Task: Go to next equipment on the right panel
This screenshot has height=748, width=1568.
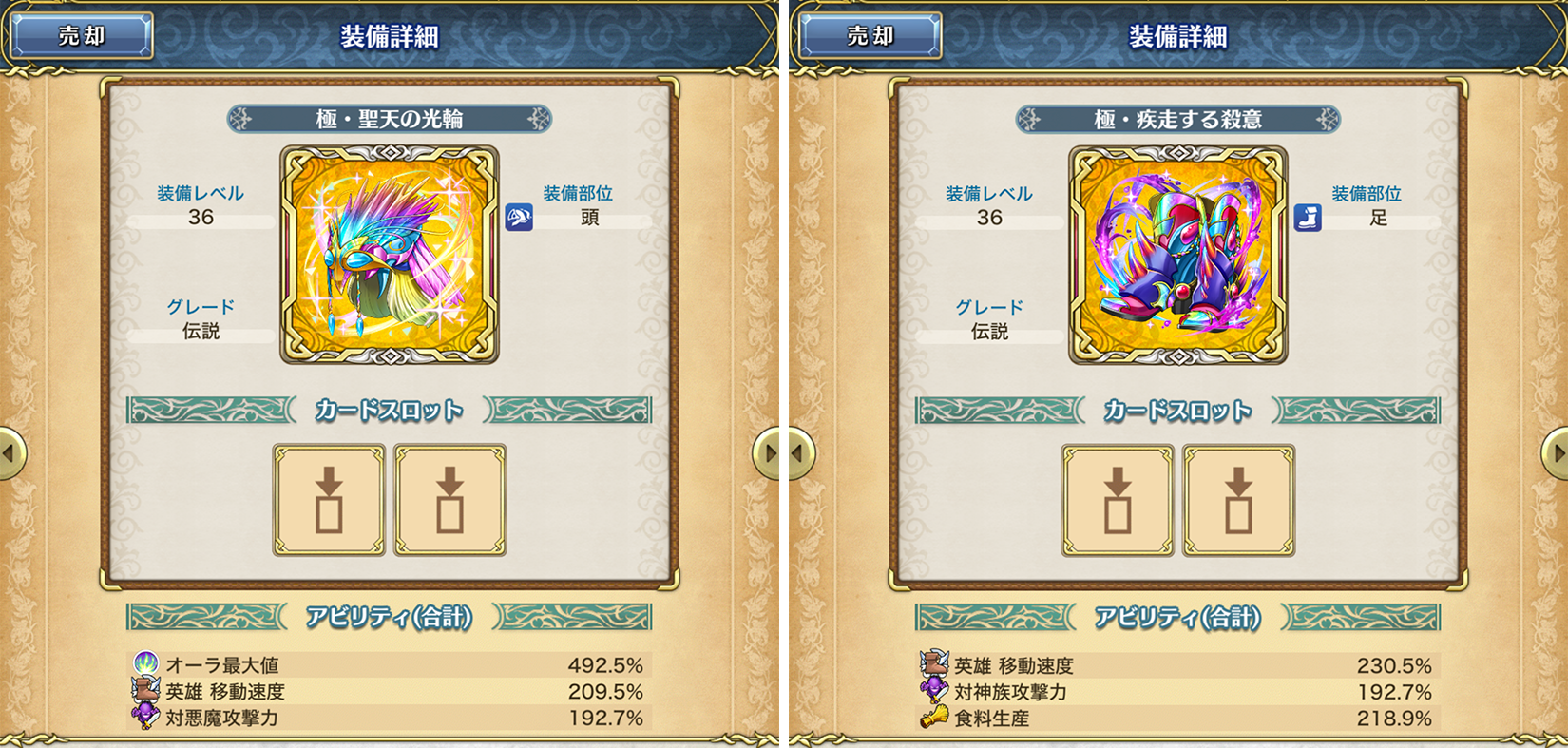Action: 1556,453
